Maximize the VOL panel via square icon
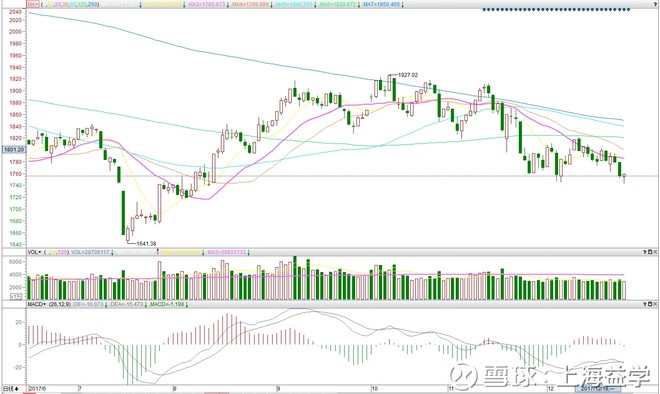The height and width of the screenshot is (394, 660). tap(650, 252)
